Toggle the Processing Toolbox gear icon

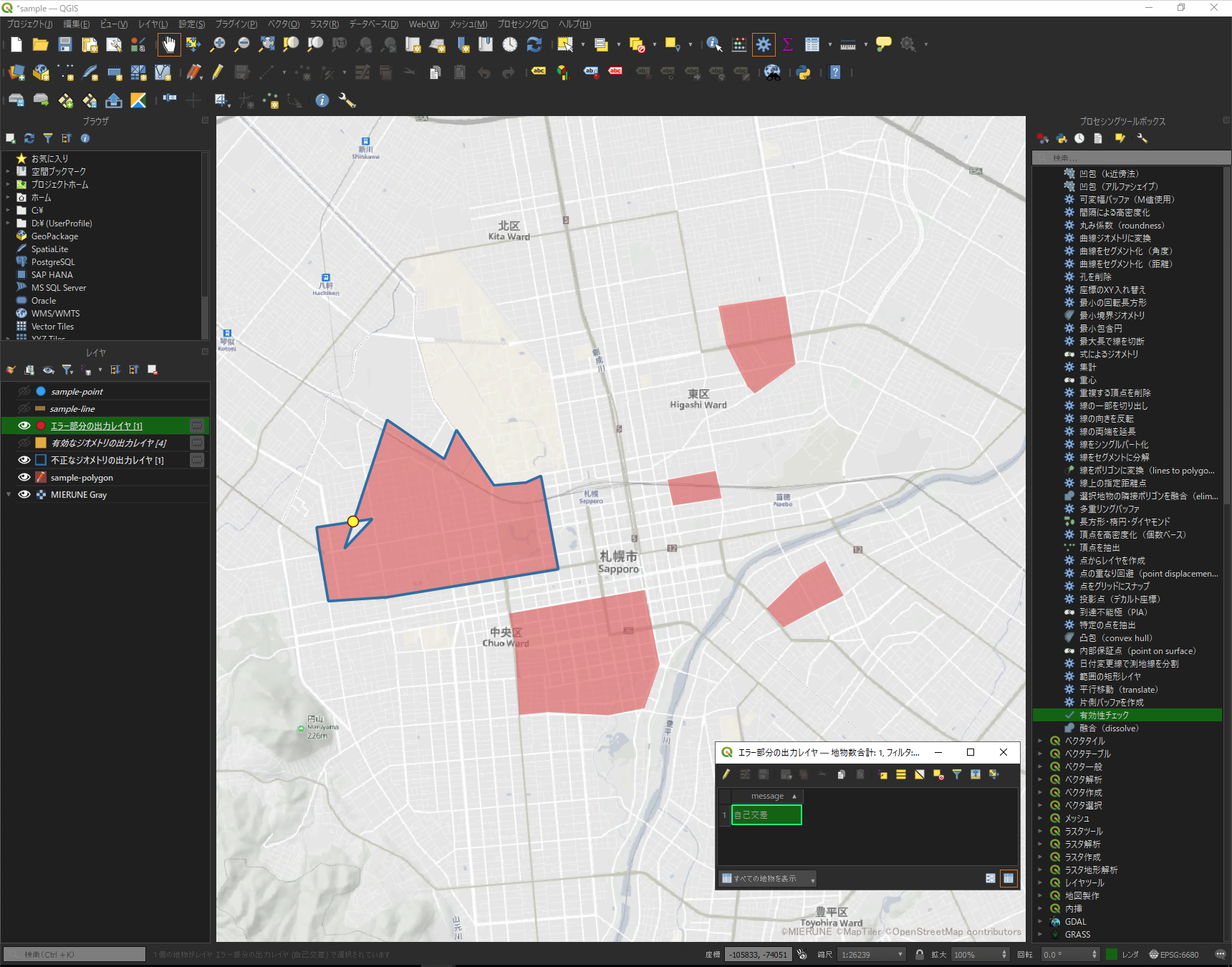pyautogui.click(x=764, y=44)
